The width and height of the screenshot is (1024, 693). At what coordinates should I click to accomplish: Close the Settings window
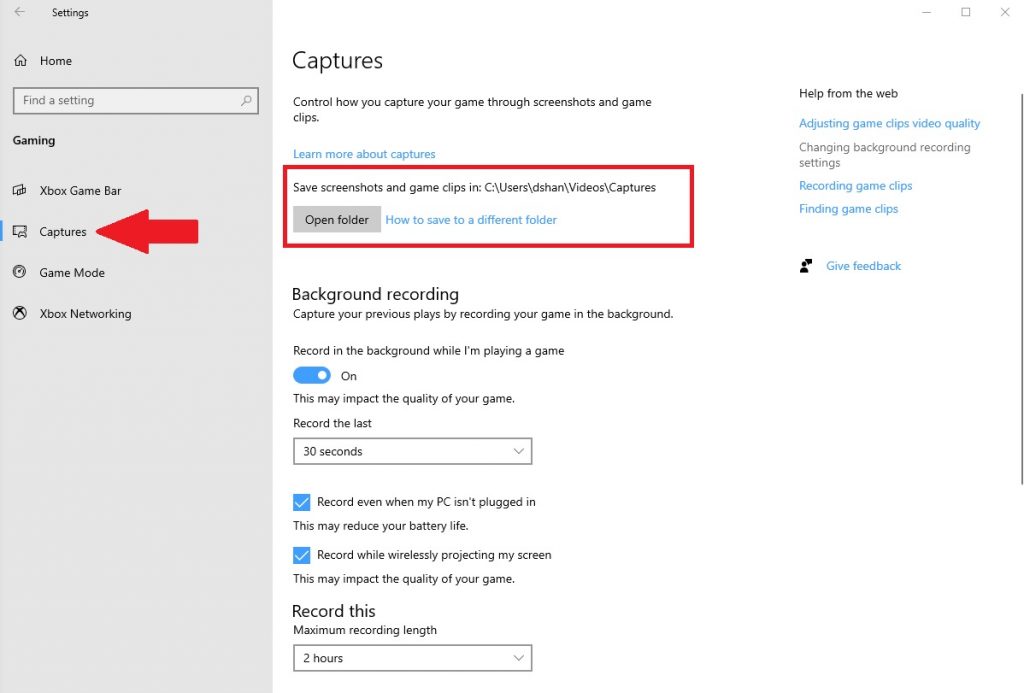[x=1004, y=12]
